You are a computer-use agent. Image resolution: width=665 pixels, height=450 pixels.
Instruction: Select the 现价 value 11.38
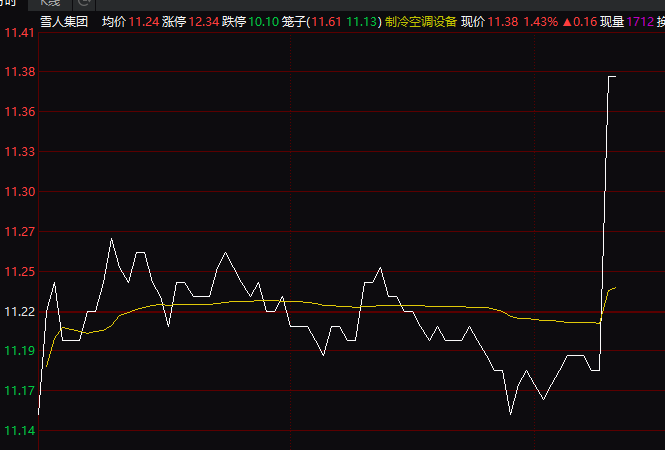503,22
